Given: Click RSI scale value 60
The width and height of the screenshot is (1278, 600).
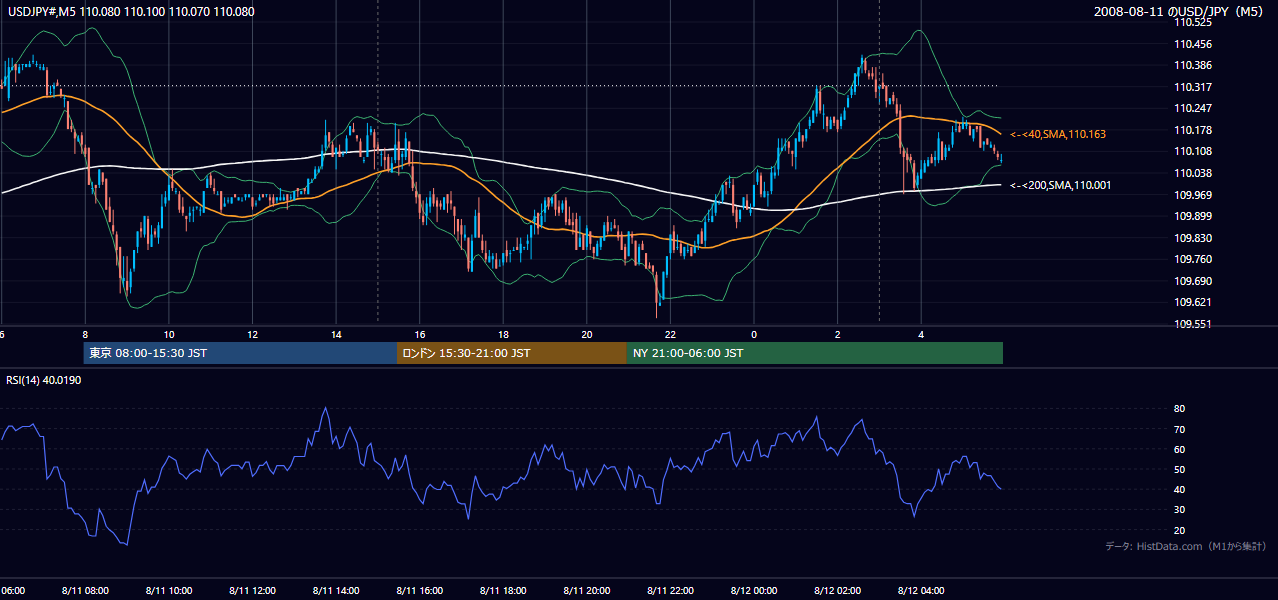Looking at the screenshot, I should coord(1179,449).
